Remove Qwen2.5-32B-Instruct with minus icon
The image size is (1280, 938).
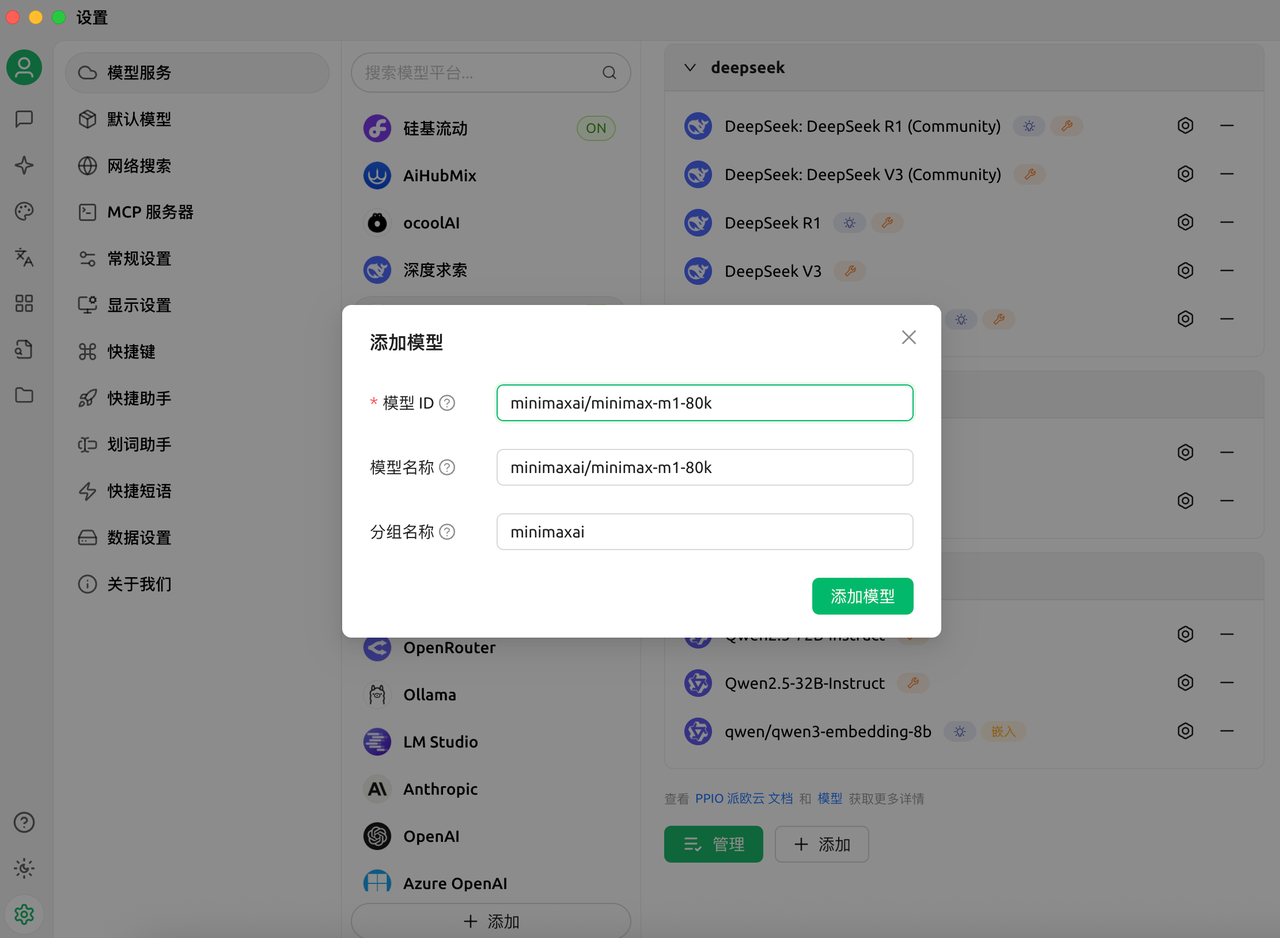(x=1227, y=683)
